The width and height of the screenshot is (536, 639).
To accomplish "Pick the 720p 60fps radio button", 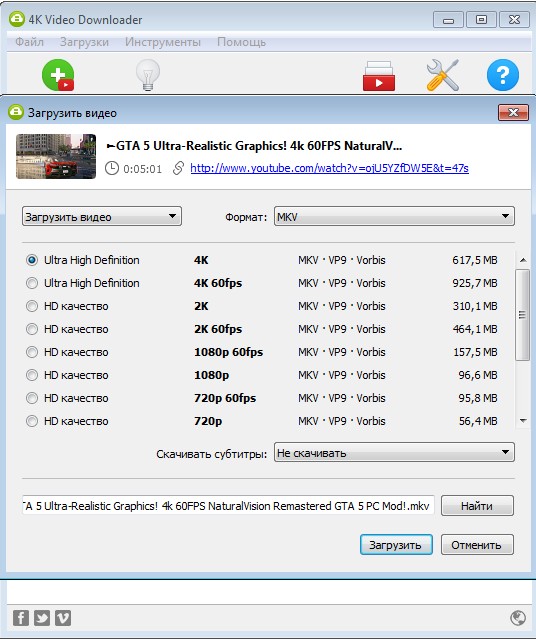I will (32, 398).
